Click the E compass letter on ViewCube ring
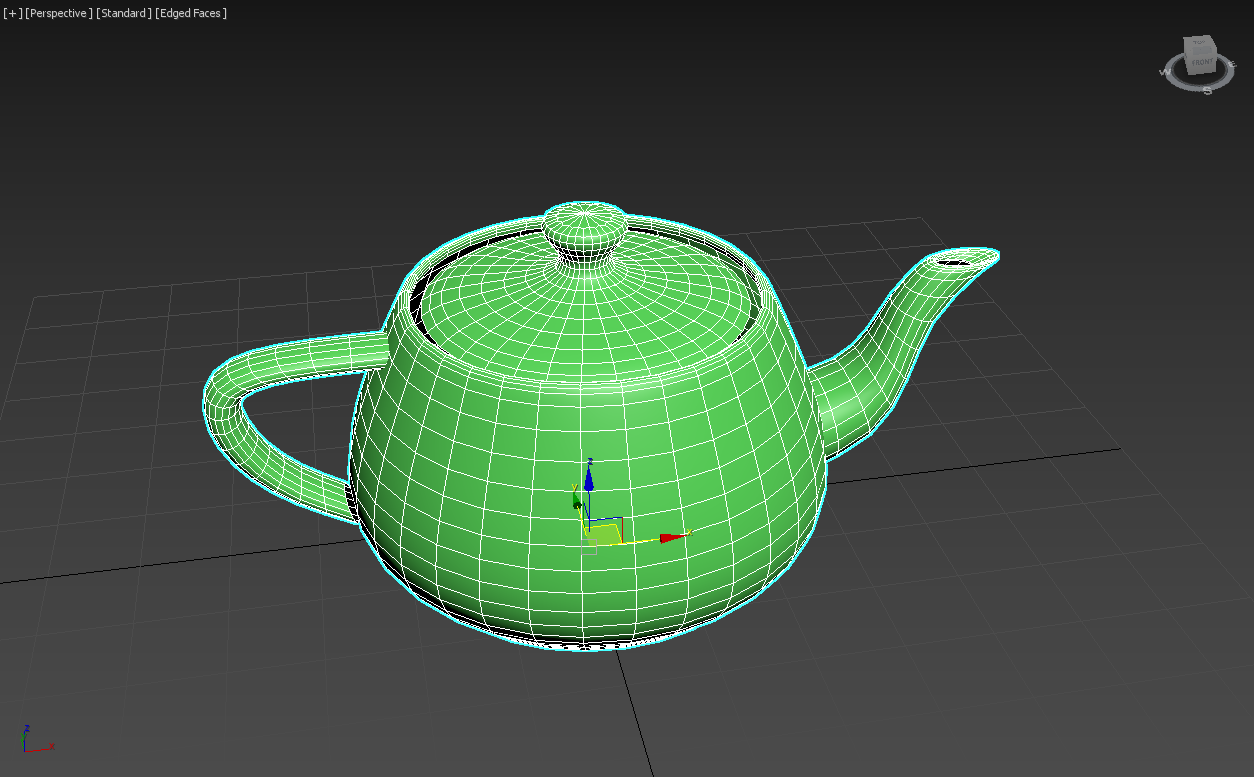The width and height of the screenshot is (1254, 777). point(1231,64)
